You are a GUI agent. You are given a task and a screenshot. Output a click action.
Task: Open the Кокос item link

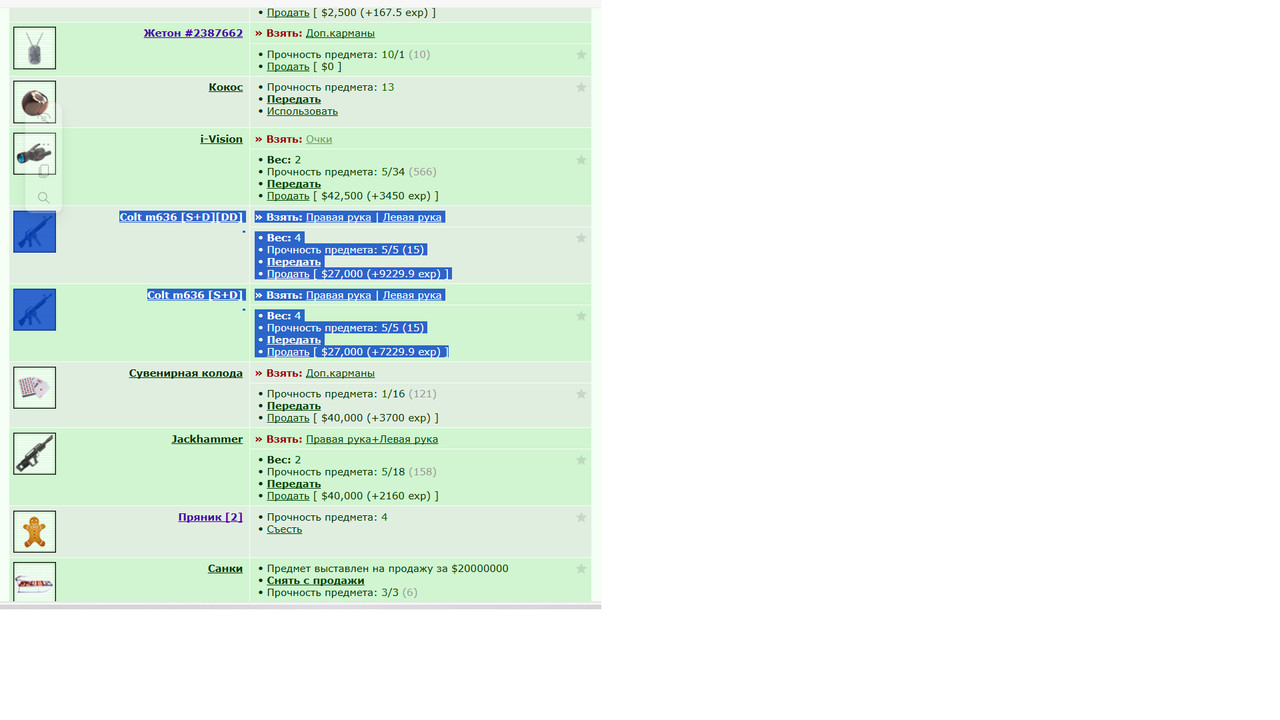[x=226, y=87]
